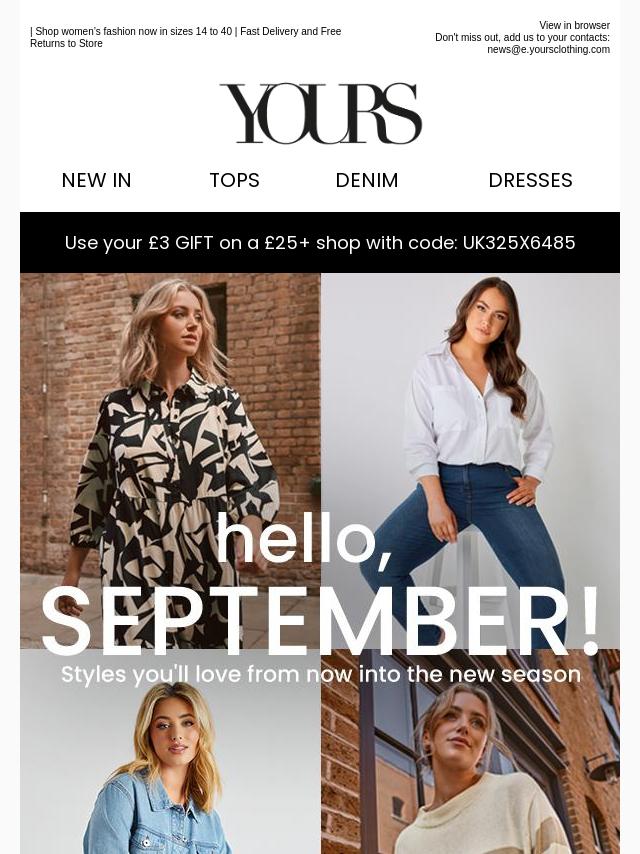Image resolution: width=640 pixels, height=854 pixels.
Task: Click 'Don't miss out, add us' text
Action: 522,37
